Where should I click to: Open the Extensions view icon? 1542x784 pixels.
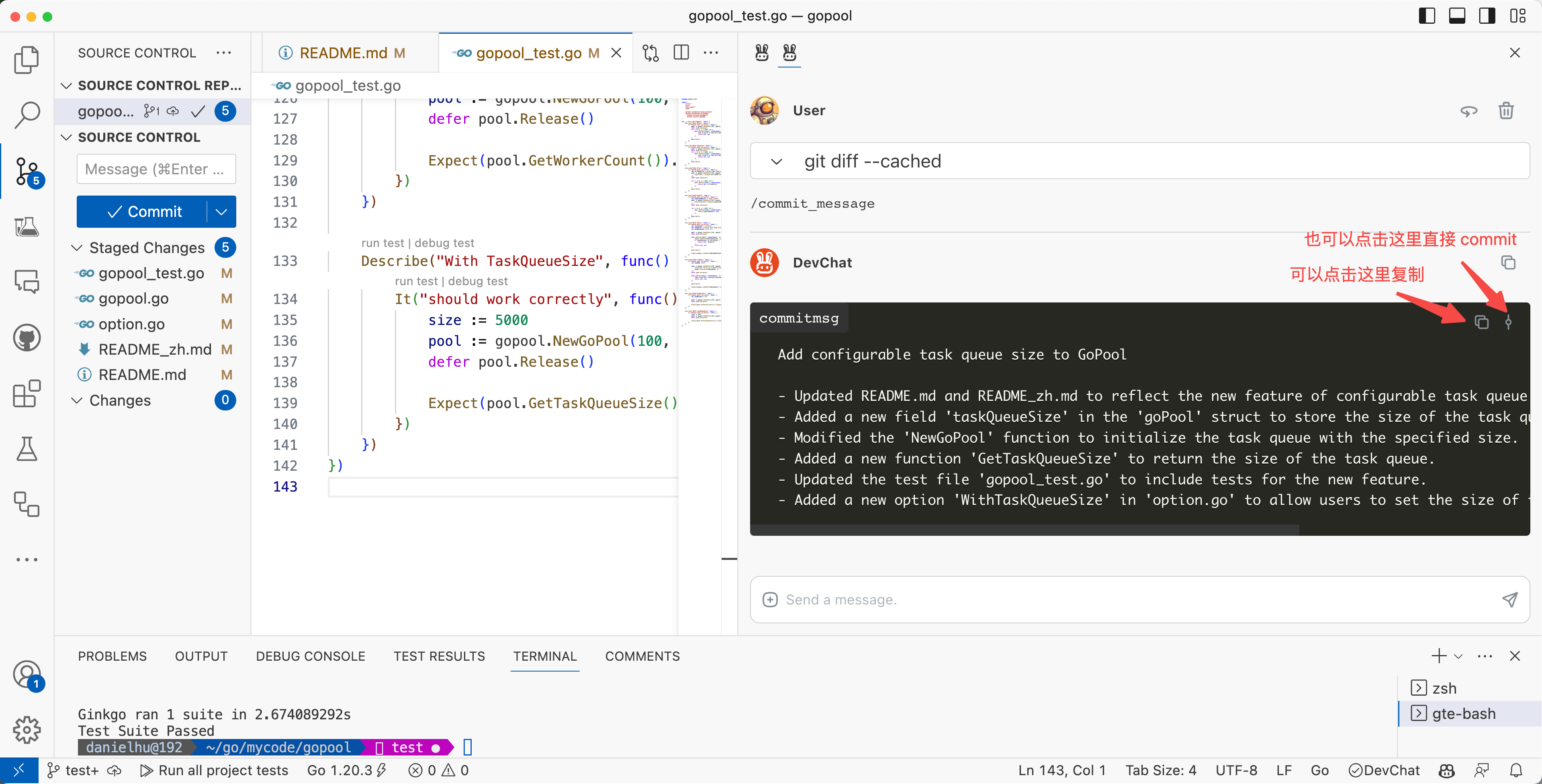tap(27, 393)
